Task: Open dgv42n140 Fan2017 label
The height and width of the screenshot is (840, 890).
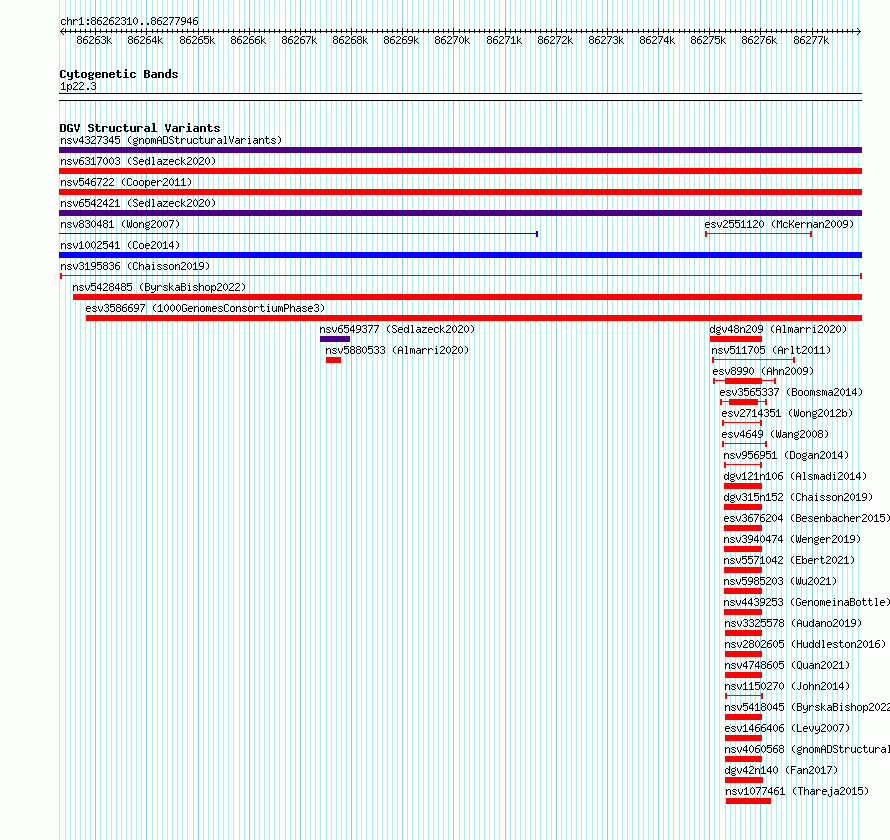Action: point(781,770)
